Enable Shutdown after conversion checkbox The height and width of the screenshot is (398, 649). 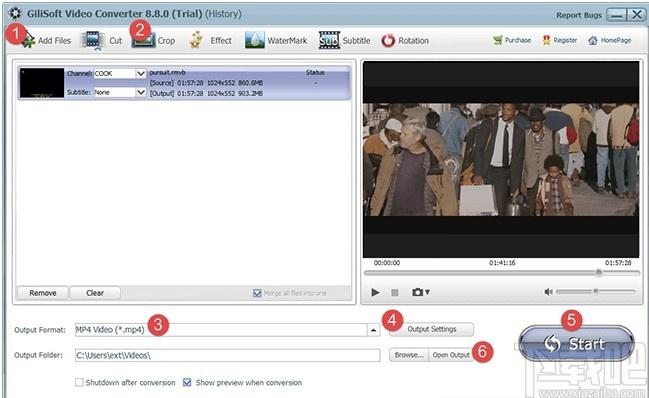[x=79, y=382]
